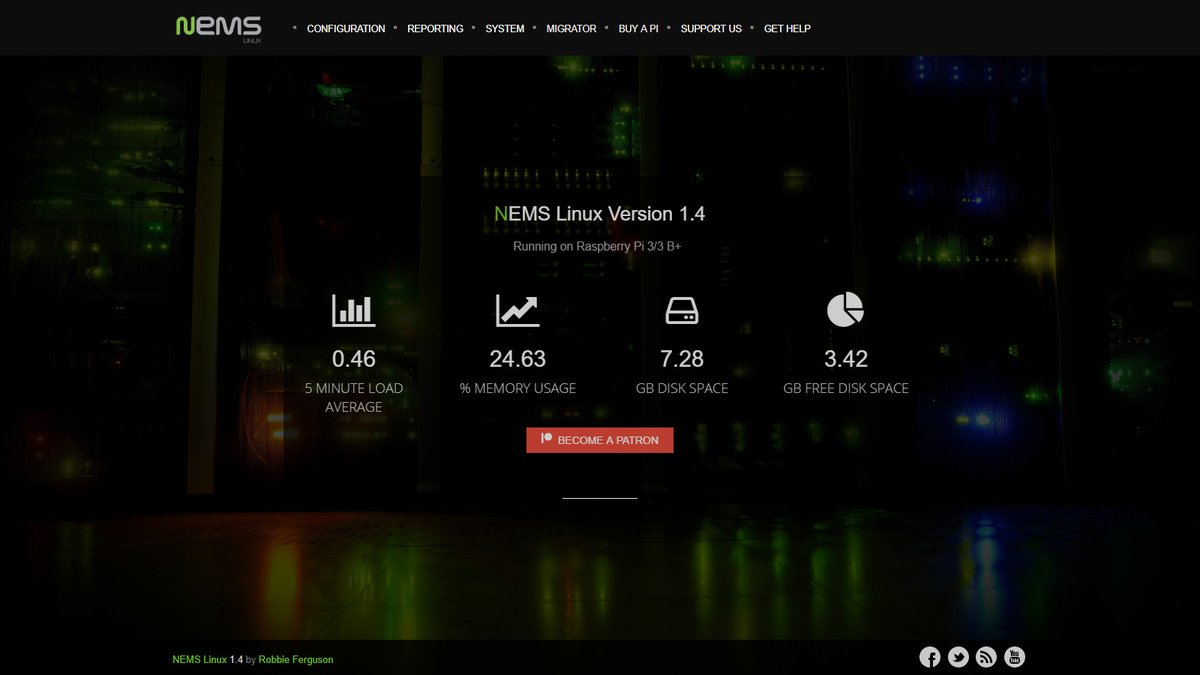Click the 3.42 free disk space value
This screenshot has width=1200, height=675.
(846, 359)
